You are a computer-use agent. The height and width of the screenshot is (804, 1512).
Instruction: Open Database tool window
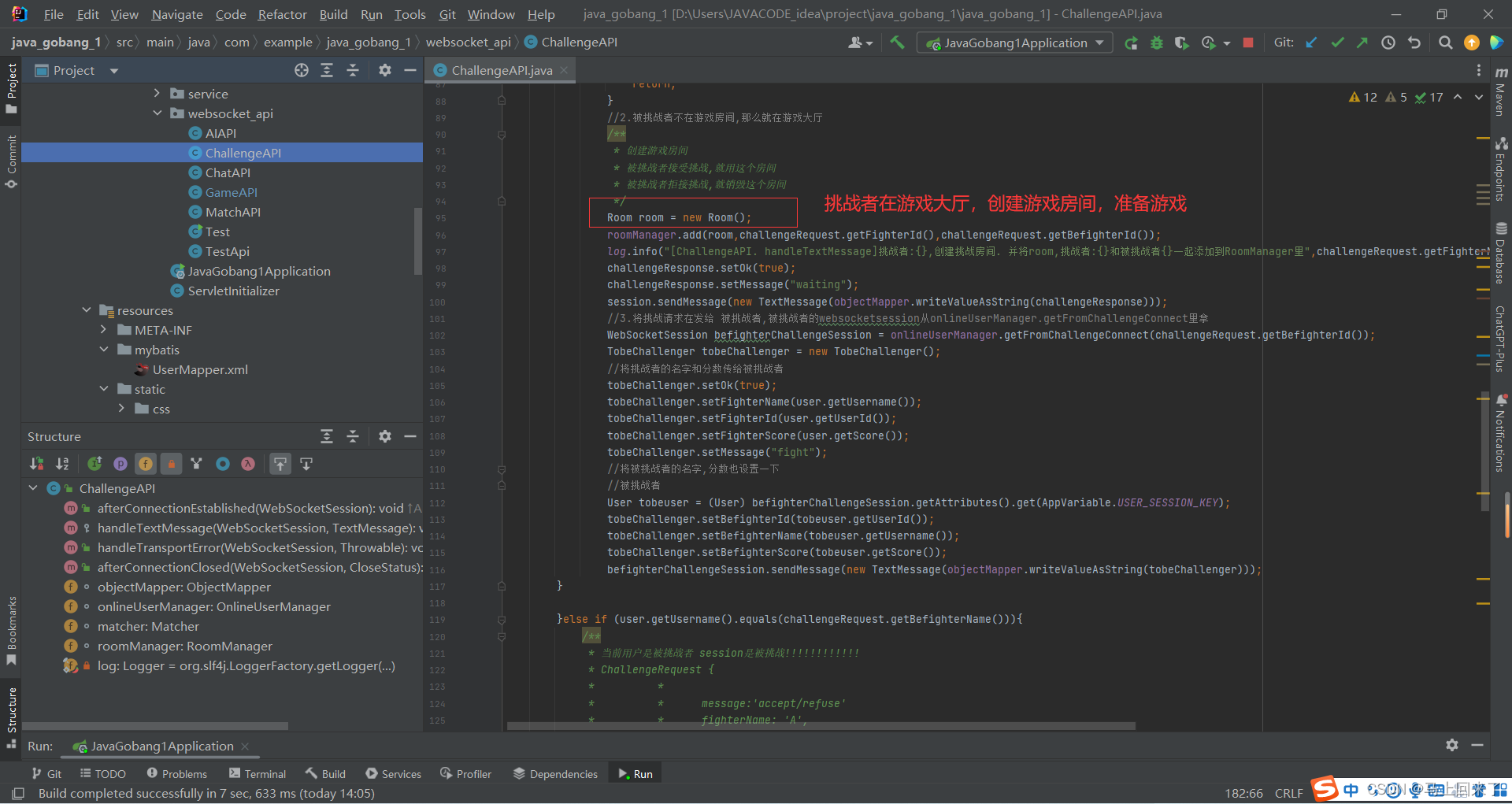1501,254
